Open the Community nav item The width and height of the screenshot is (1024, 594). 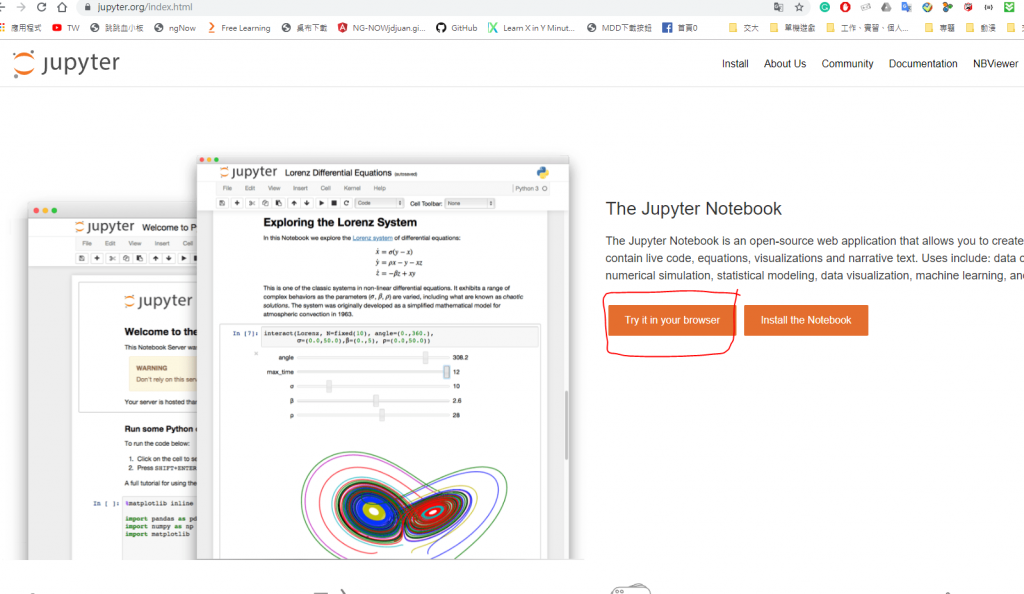pyautogui.click(x=847, y=63)
